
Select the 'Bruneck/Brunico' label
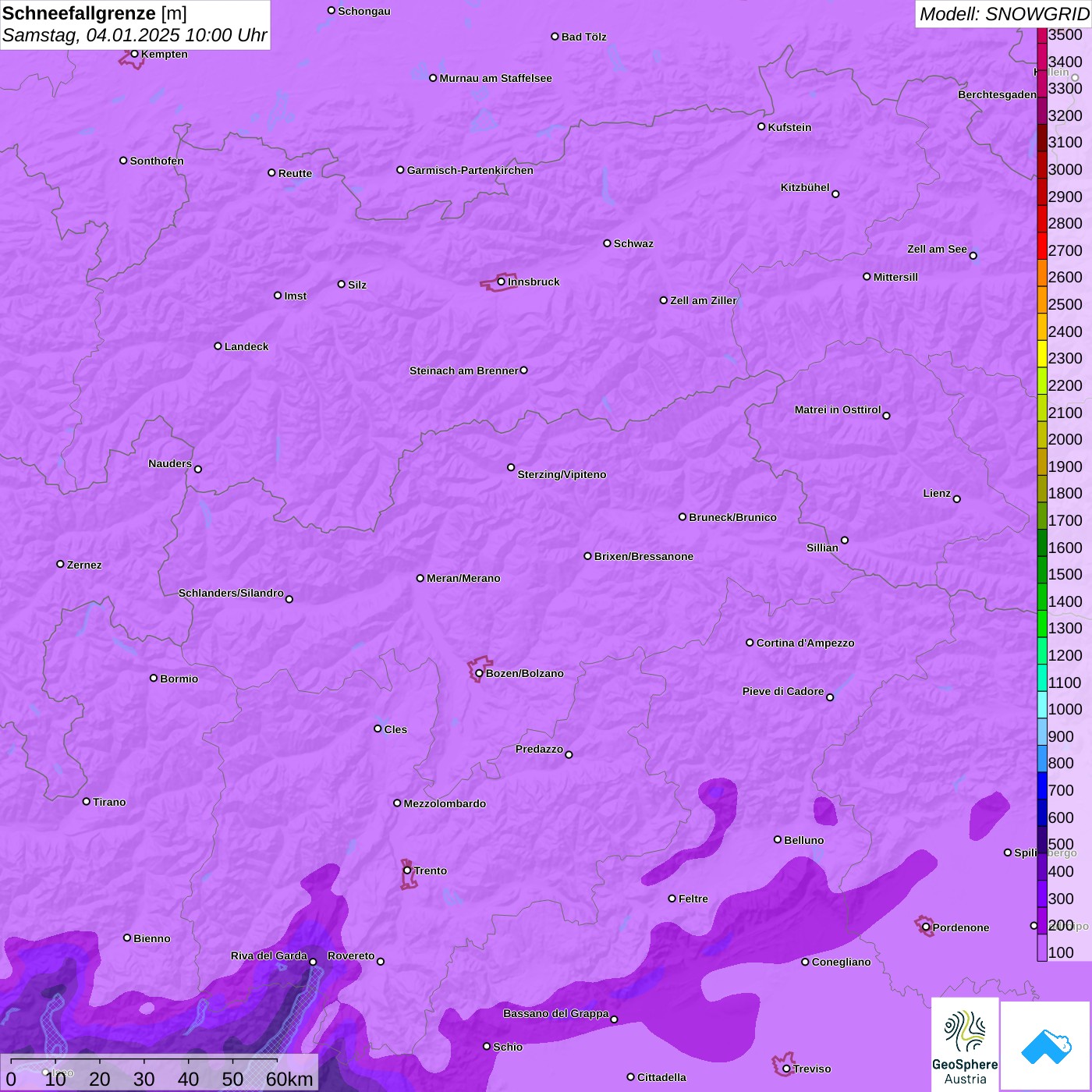732,517
